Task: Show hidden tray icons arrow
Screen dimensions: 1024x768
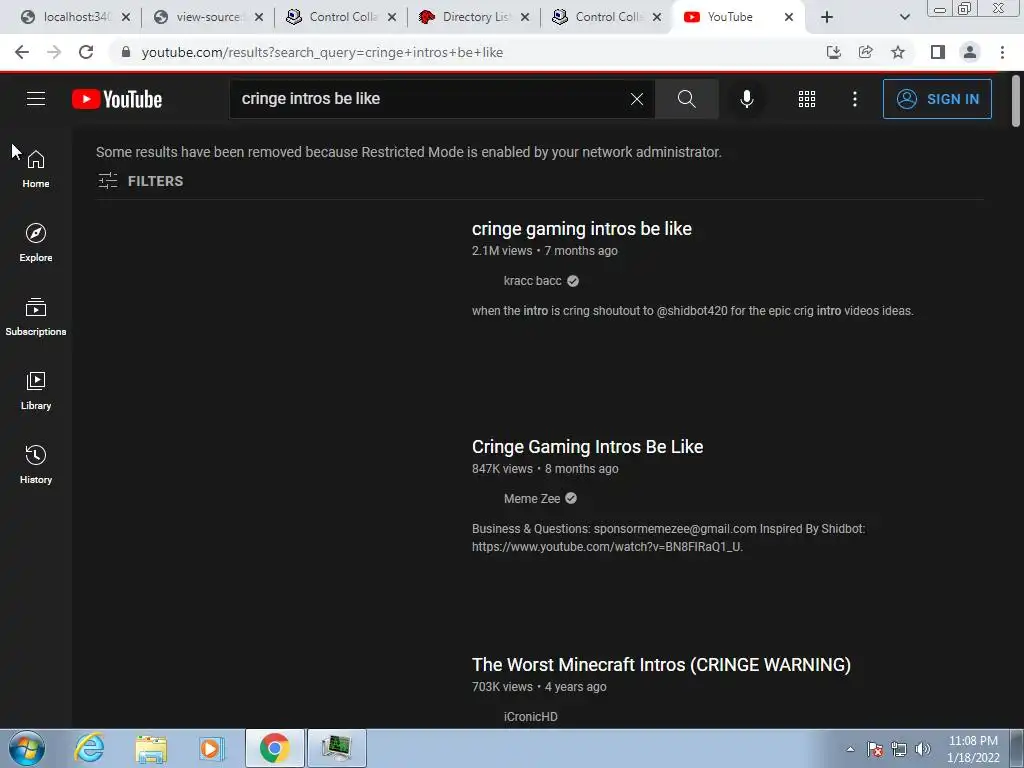Action: click(850, 749)
